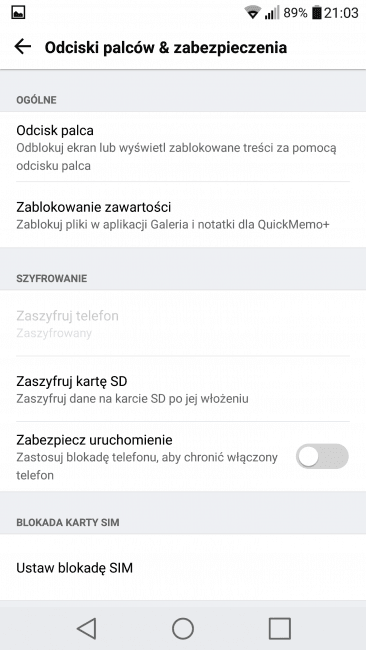Open the Odcisk palca setting
Viewport: 366px width, 650px height.
[x=183, y=147]
